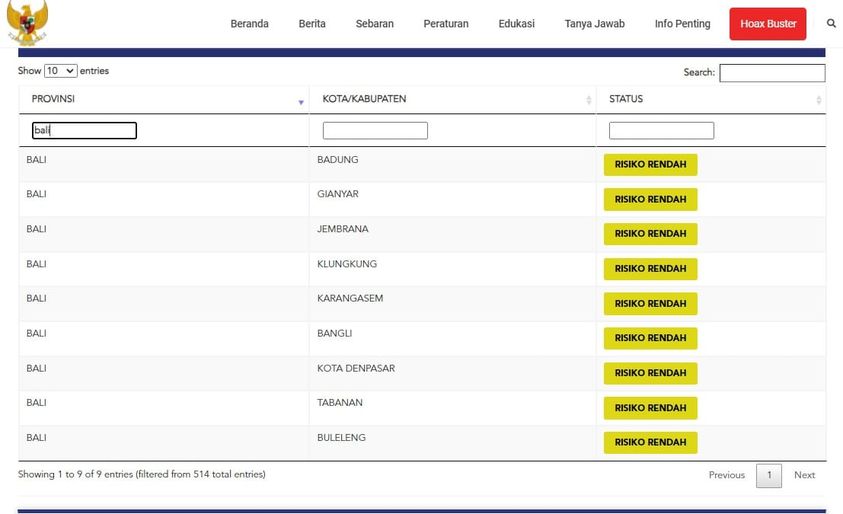Image resolution: width=843 pixels, height=514 pixels.
Task: Open the Show entries count dropdown
Action: 61,71
